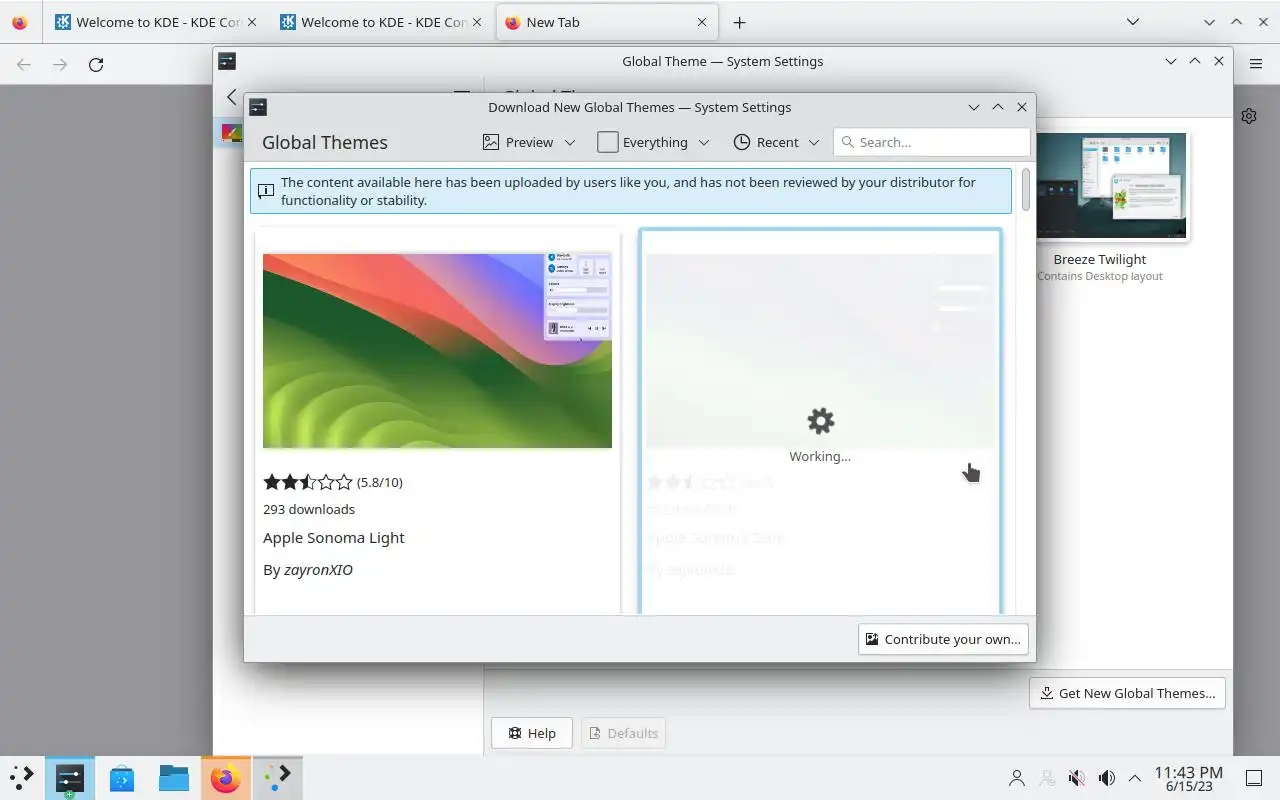
Task: Close the New Tab tab
Action: pyautogui.click(x=702, y=22)
